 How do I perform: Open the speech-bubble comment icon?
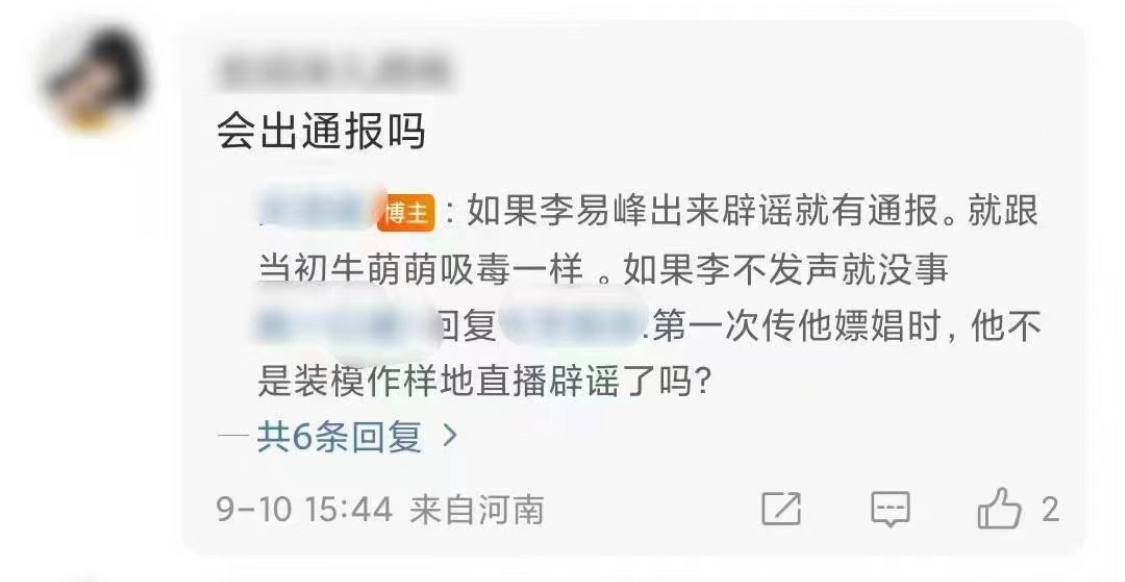click(890, 510)
